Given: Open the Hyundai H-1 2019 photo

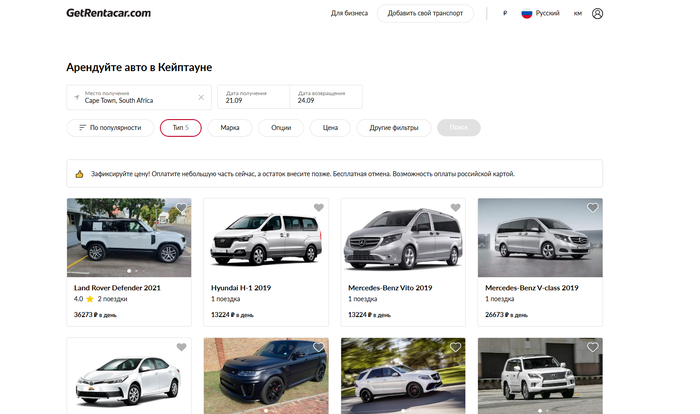Looking at the screenshot, I should click(265, 238).
